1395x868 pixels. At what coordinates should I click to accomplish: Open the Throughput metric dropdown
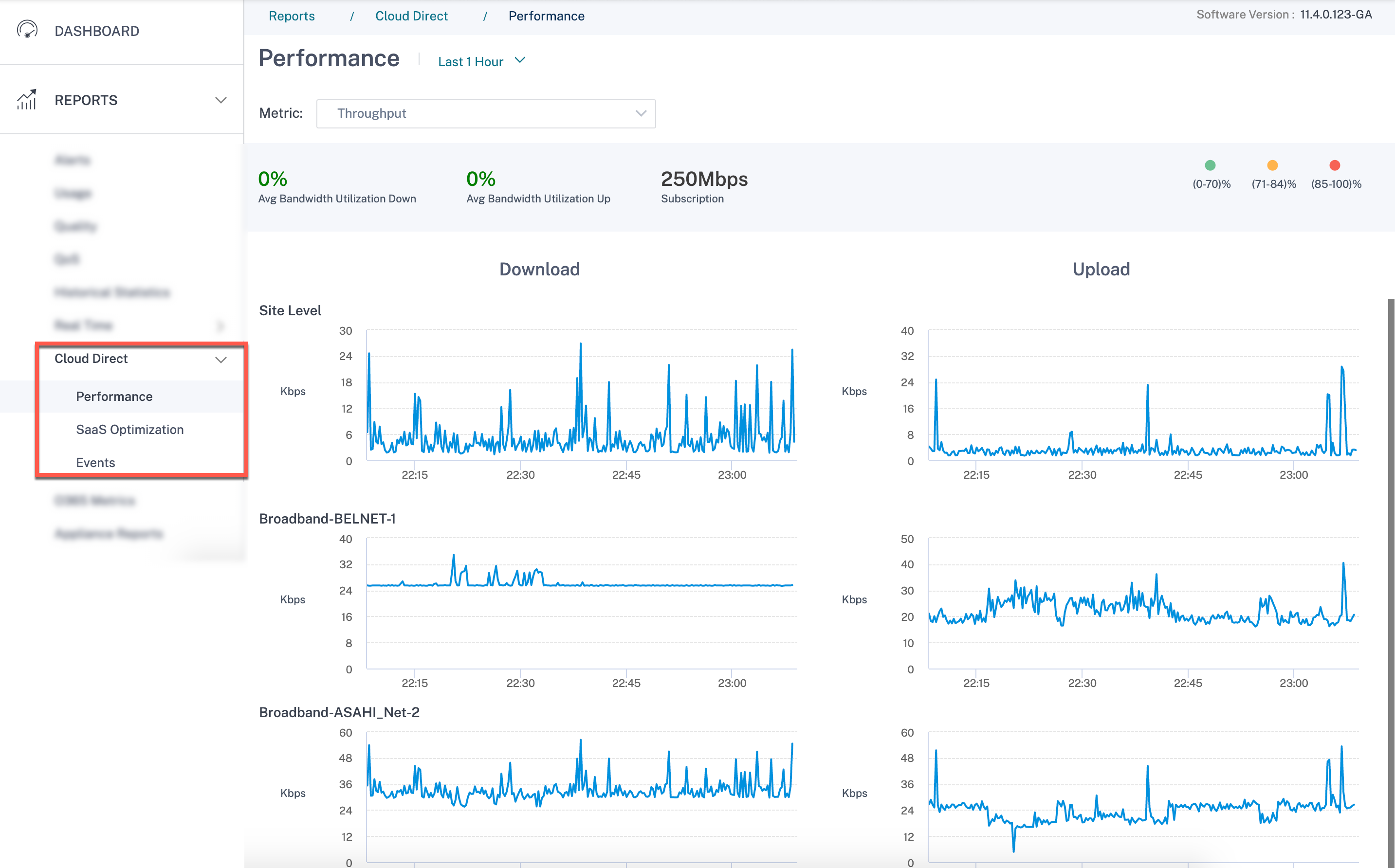click(486, 113)
